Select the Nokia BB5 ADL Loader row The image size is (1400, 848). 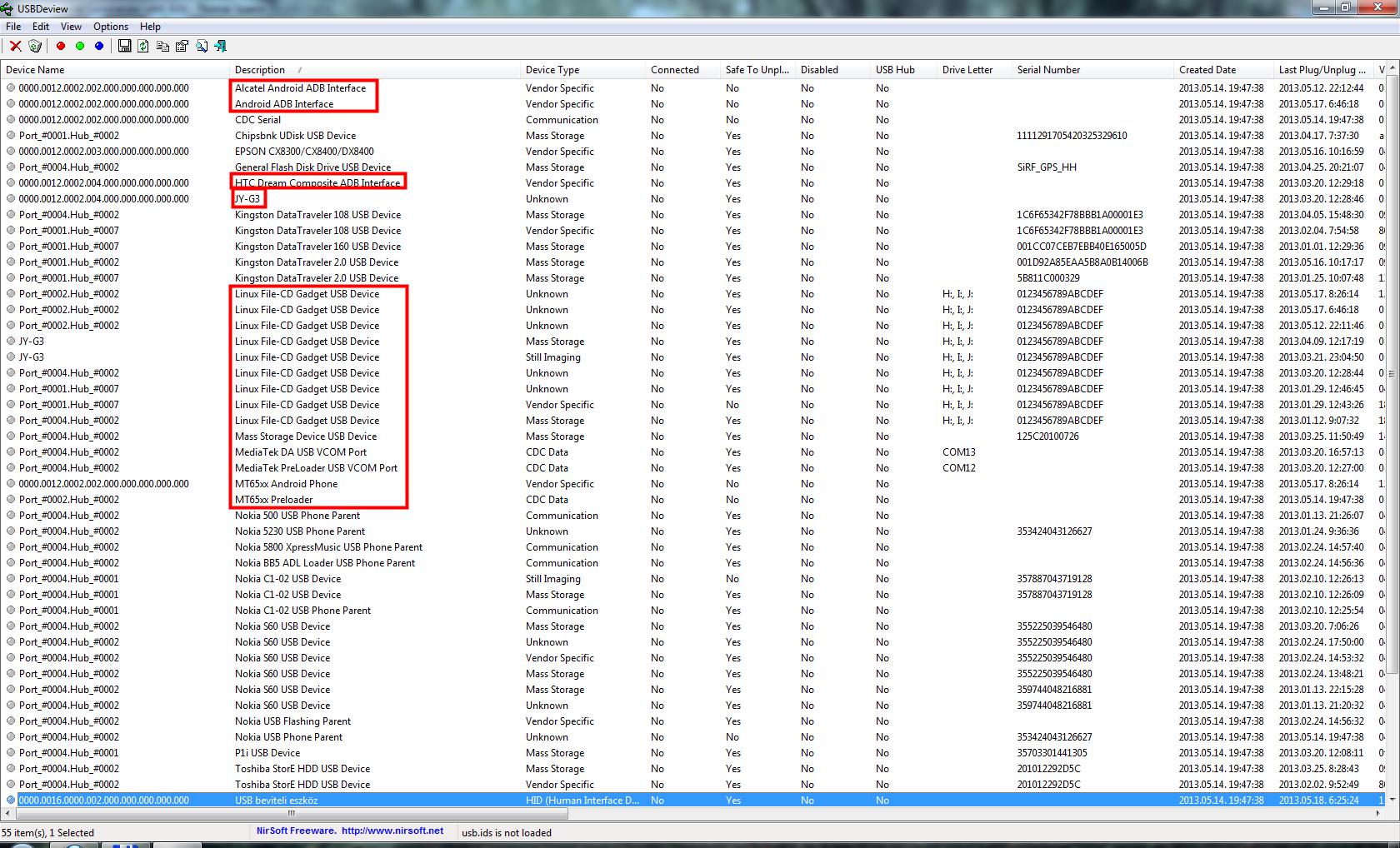pos(693,563)
